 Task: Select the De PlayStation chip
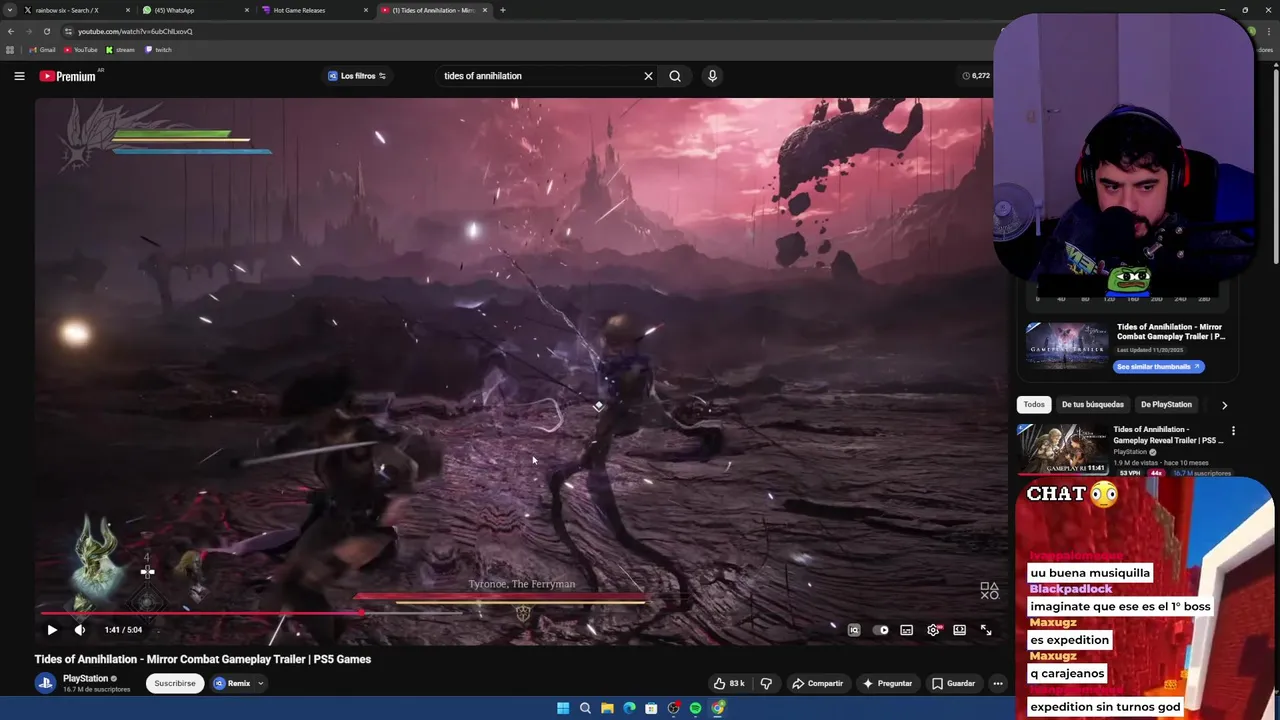[x=1166, y=404]
